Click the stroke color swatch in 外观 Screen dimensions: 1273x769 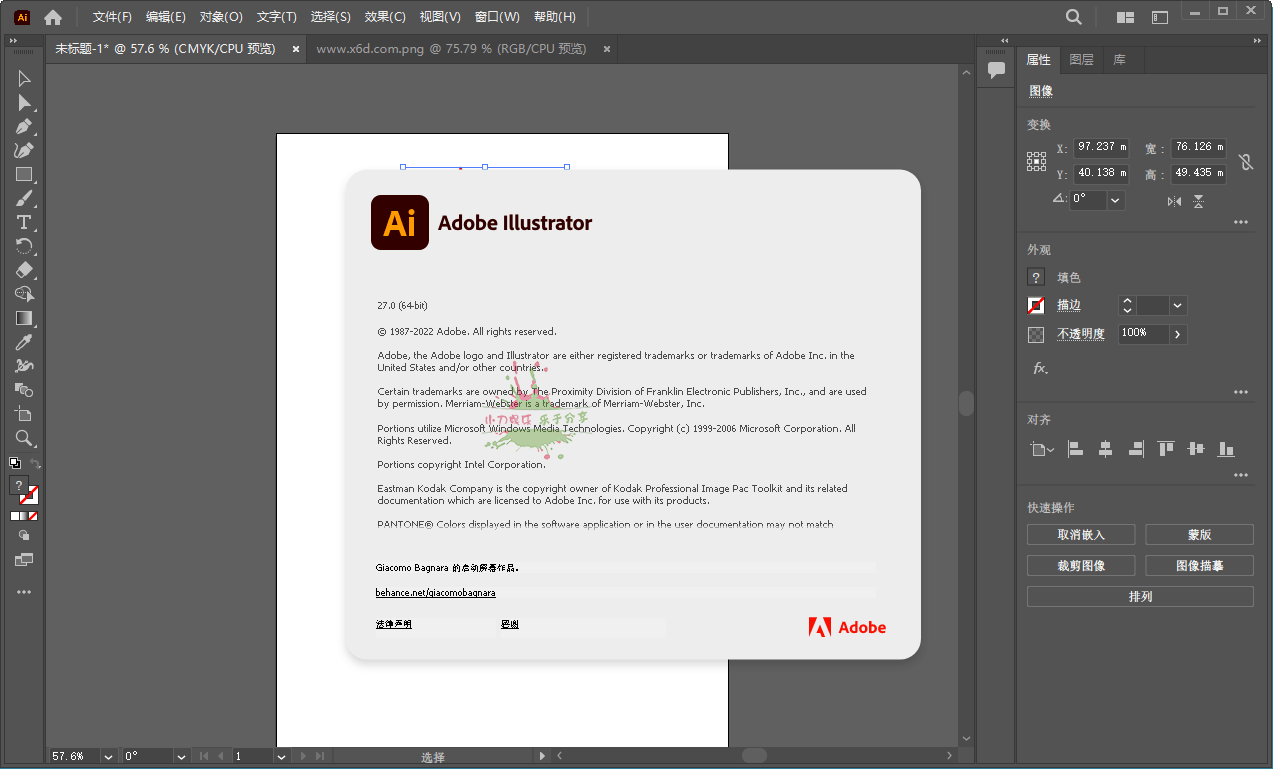(1037, 306)
